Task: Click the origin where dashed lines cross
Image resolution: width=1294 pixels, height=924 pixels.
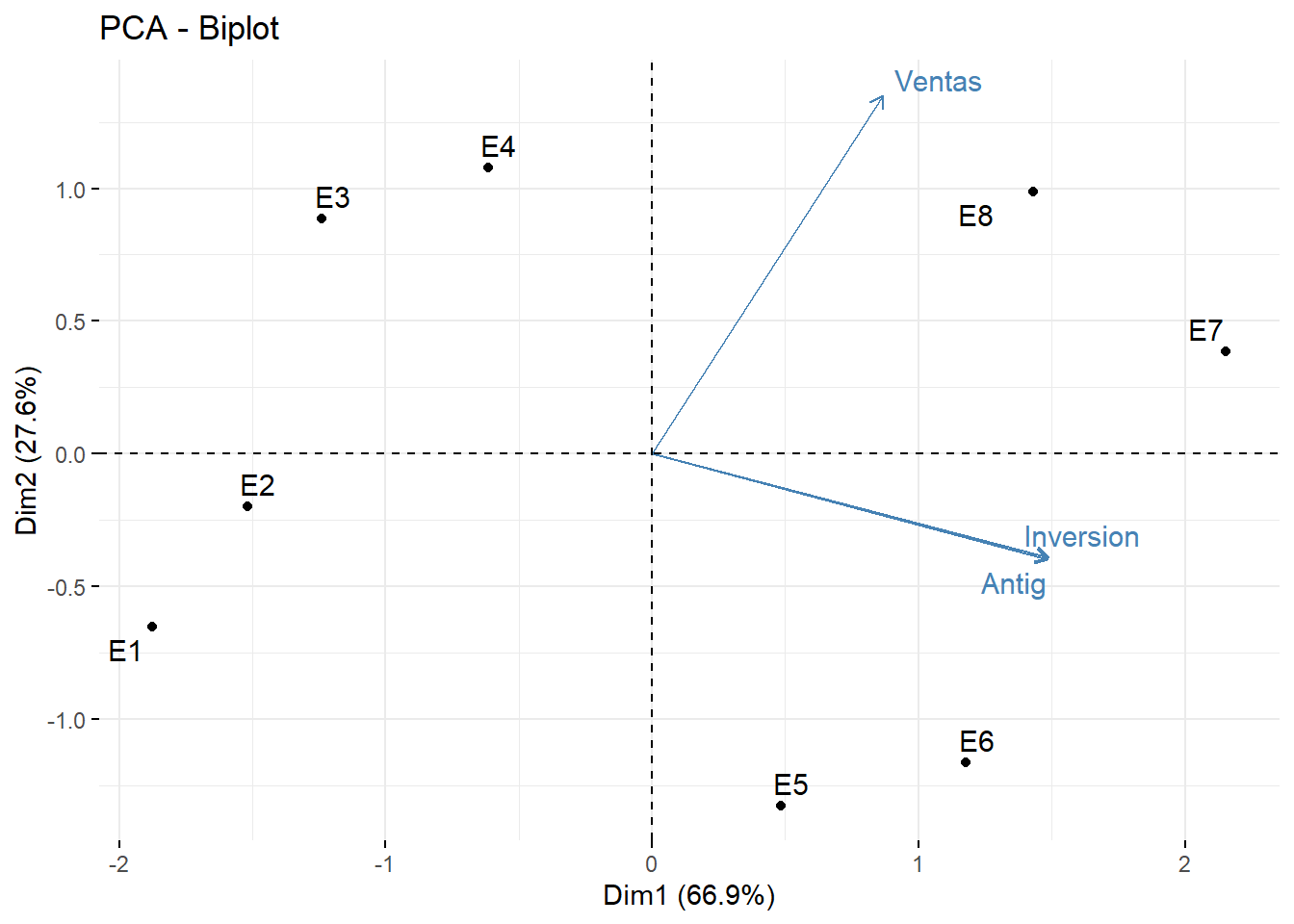Action: click(x=652, y=453)
